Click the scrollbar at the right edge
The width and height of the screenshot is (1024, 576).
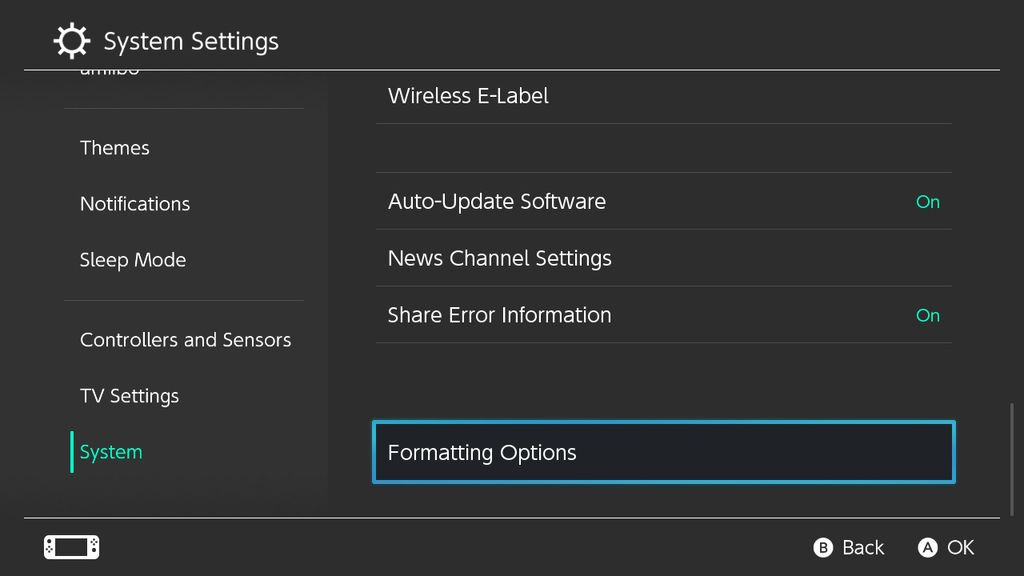pos(1012,459)
